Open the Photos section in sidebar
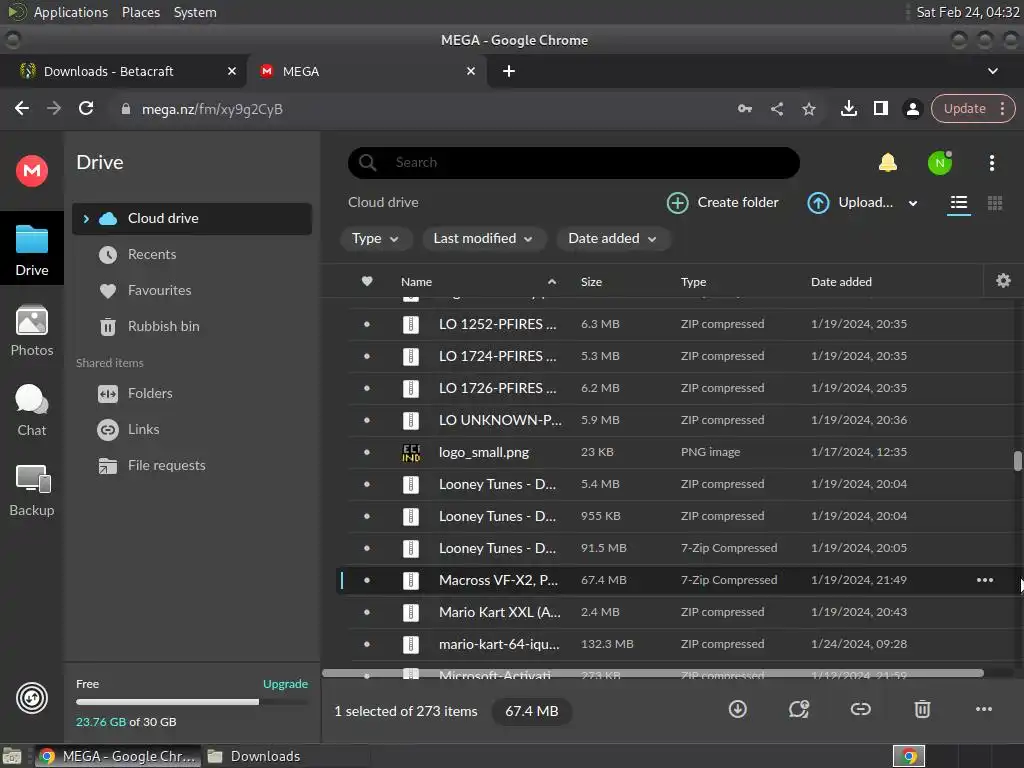Viewport: 1024px width, 768px height. (31, 331)
